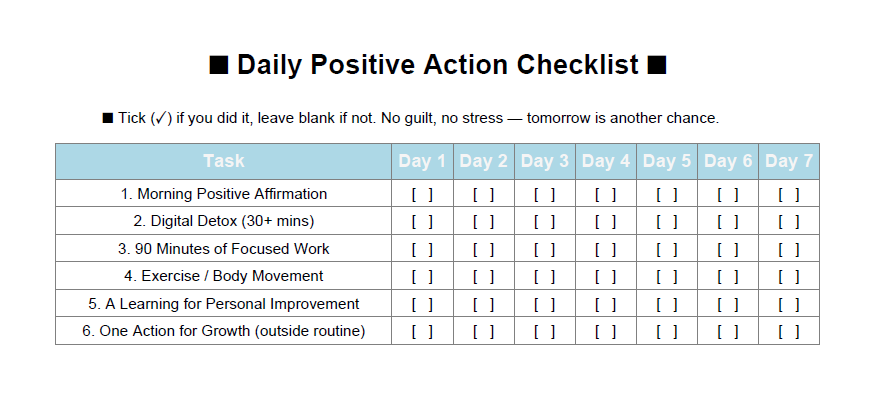Tick Day 7 box for Morning Positive Affirmation
Viewport: 871px width, 406px height.
click(x=789, y=194)
